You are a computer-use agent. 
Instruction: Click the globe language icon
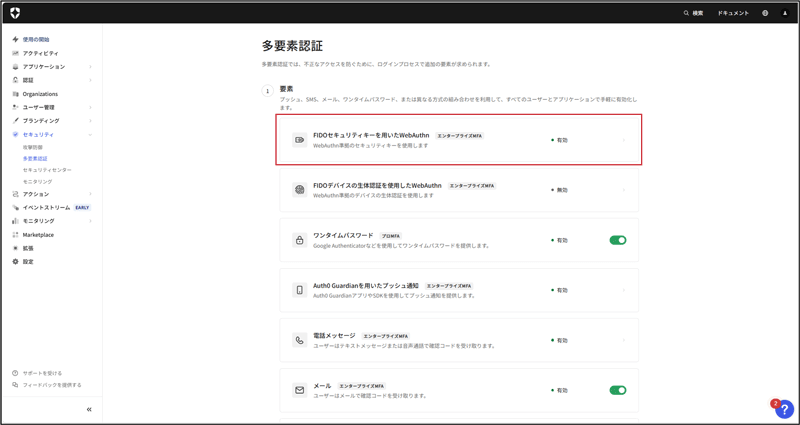(x=765, y=13)
